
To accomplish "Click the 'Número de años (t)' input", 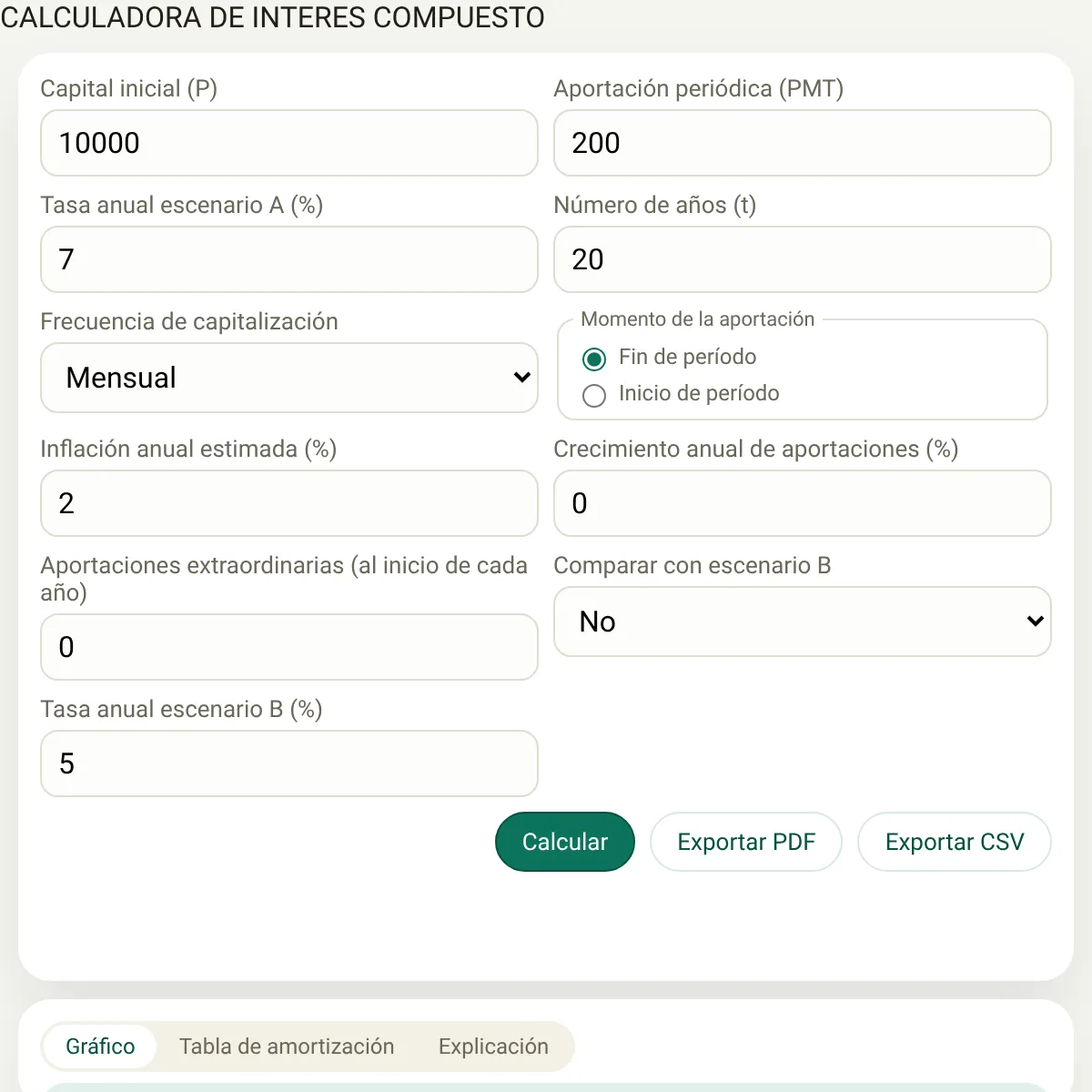I will (x=802, y=259).
